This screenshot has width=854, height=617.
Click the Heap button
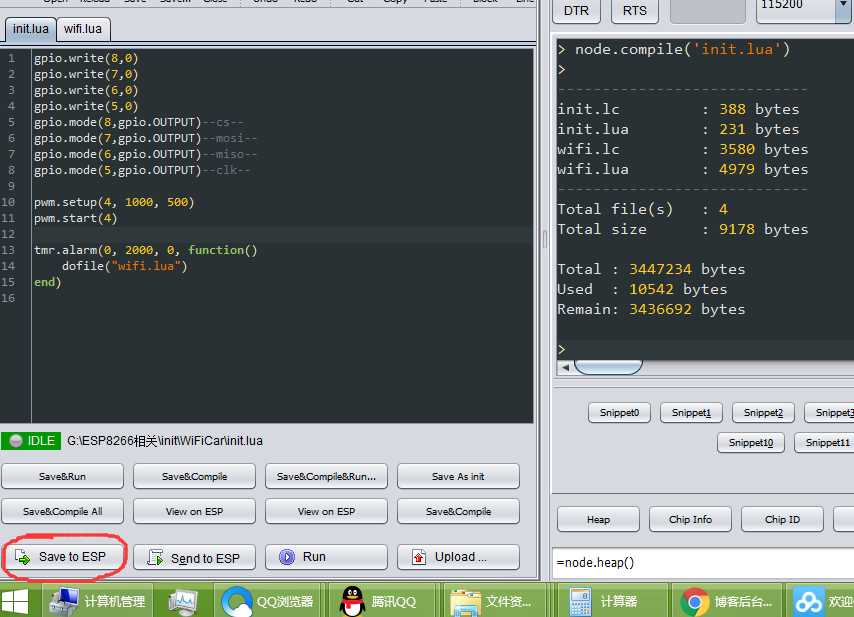point(598,520)
